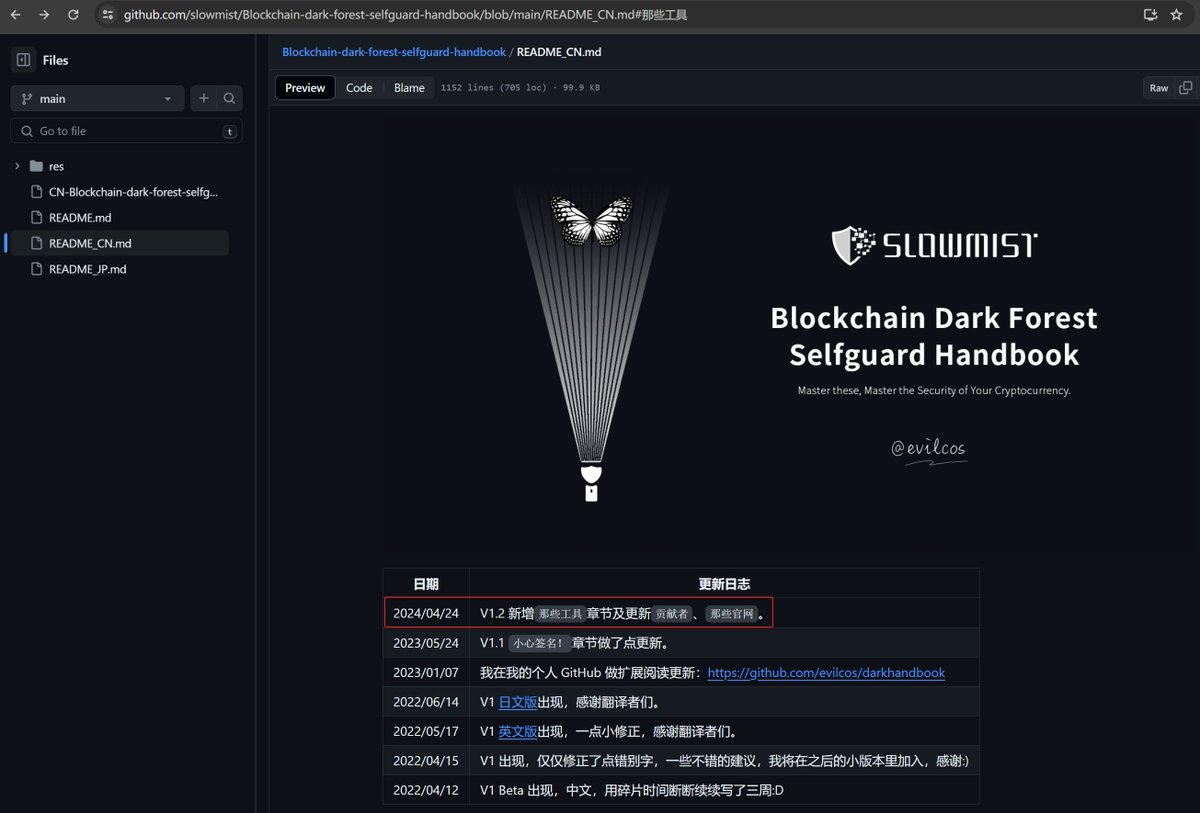Switch to Code tab
Screen dimensions: 1200x813
pos(359,88)
